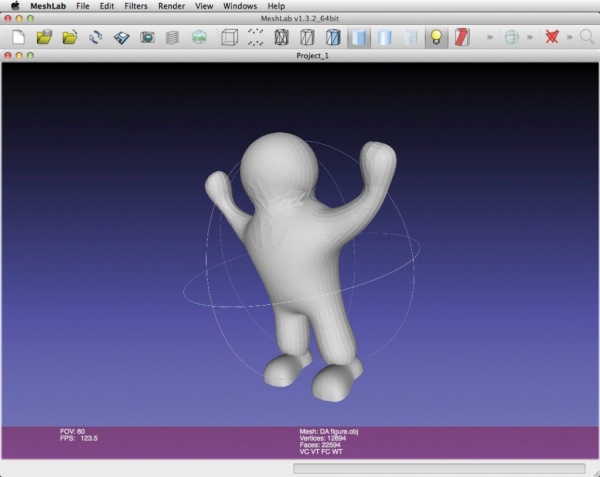Enable Wireframe render mode
The image size is (600, 477).
point(281,37)
